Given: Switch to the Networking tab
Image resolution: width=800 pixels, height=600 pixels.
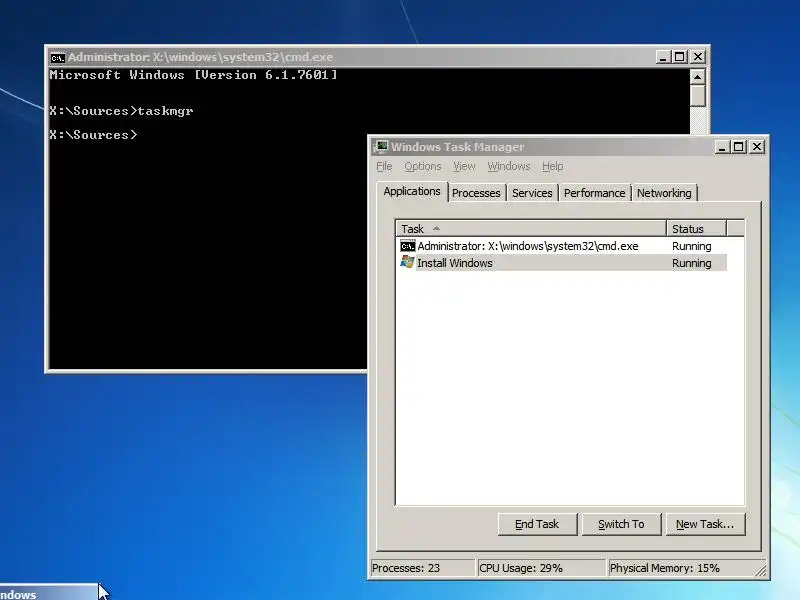Looking at the screenshot, I should pos(664,193).
